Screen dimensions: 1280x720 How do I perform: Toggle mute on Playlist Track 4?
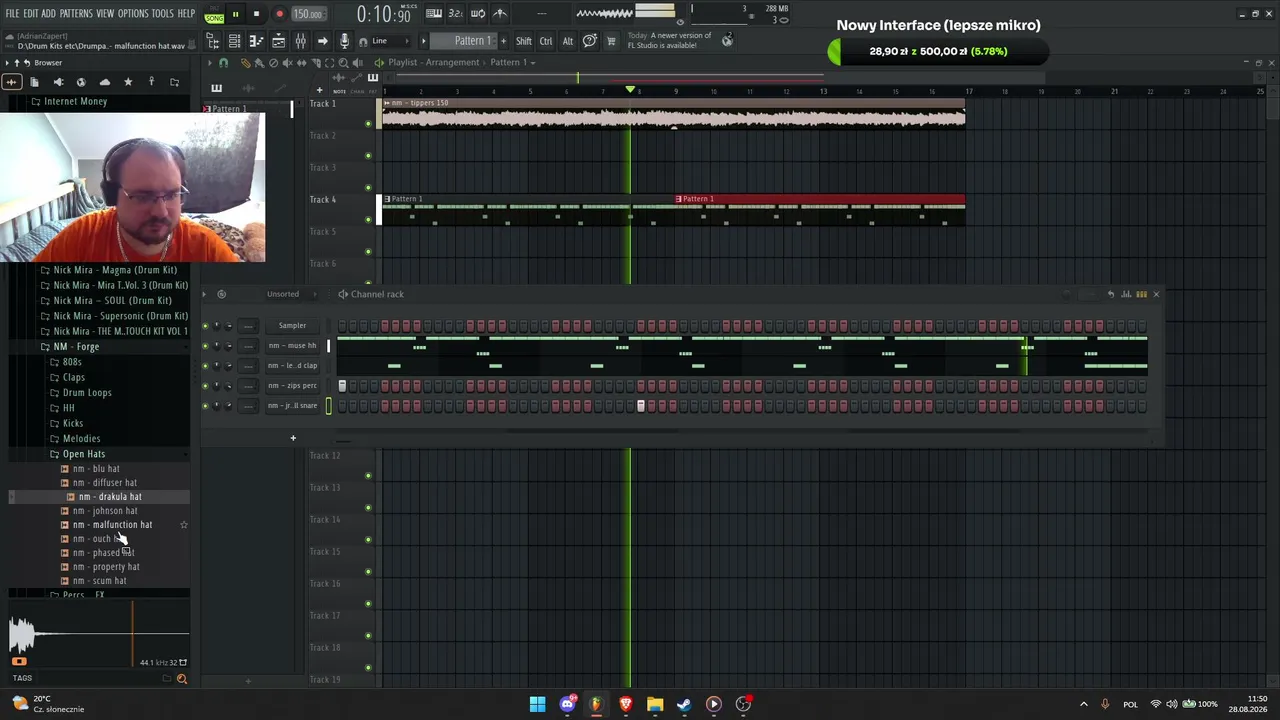(368, 220)
